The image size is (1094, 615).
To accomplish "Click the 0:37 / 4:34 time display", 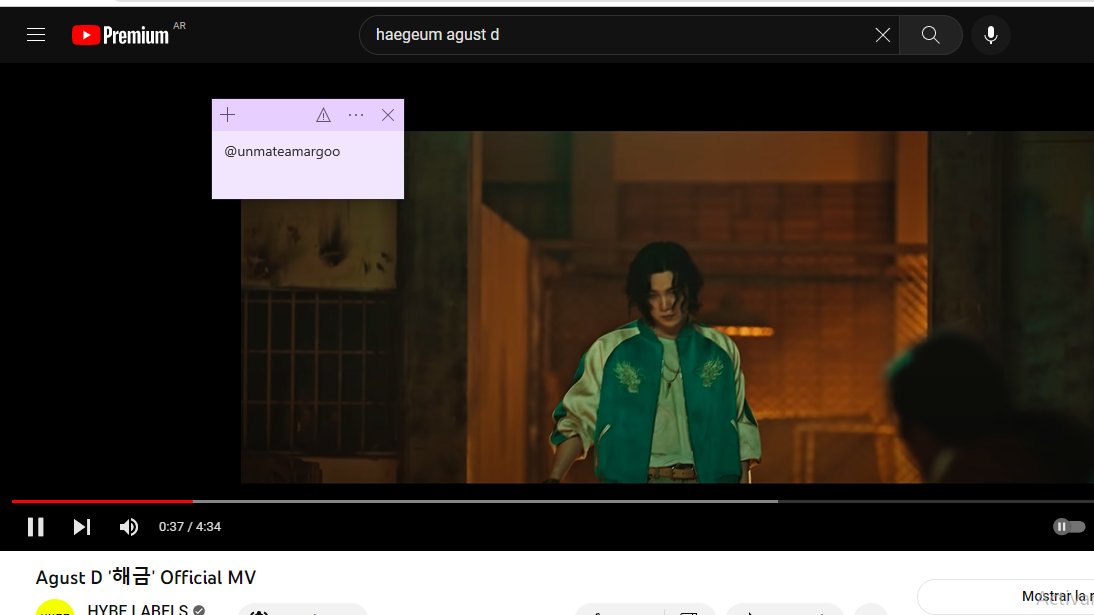I will pos(190,527).
